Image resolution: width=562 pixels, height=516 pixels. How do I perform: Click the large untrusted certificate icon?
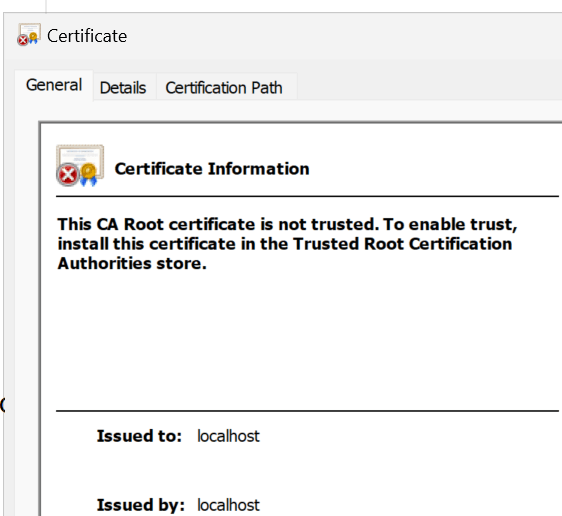(80, 166)
